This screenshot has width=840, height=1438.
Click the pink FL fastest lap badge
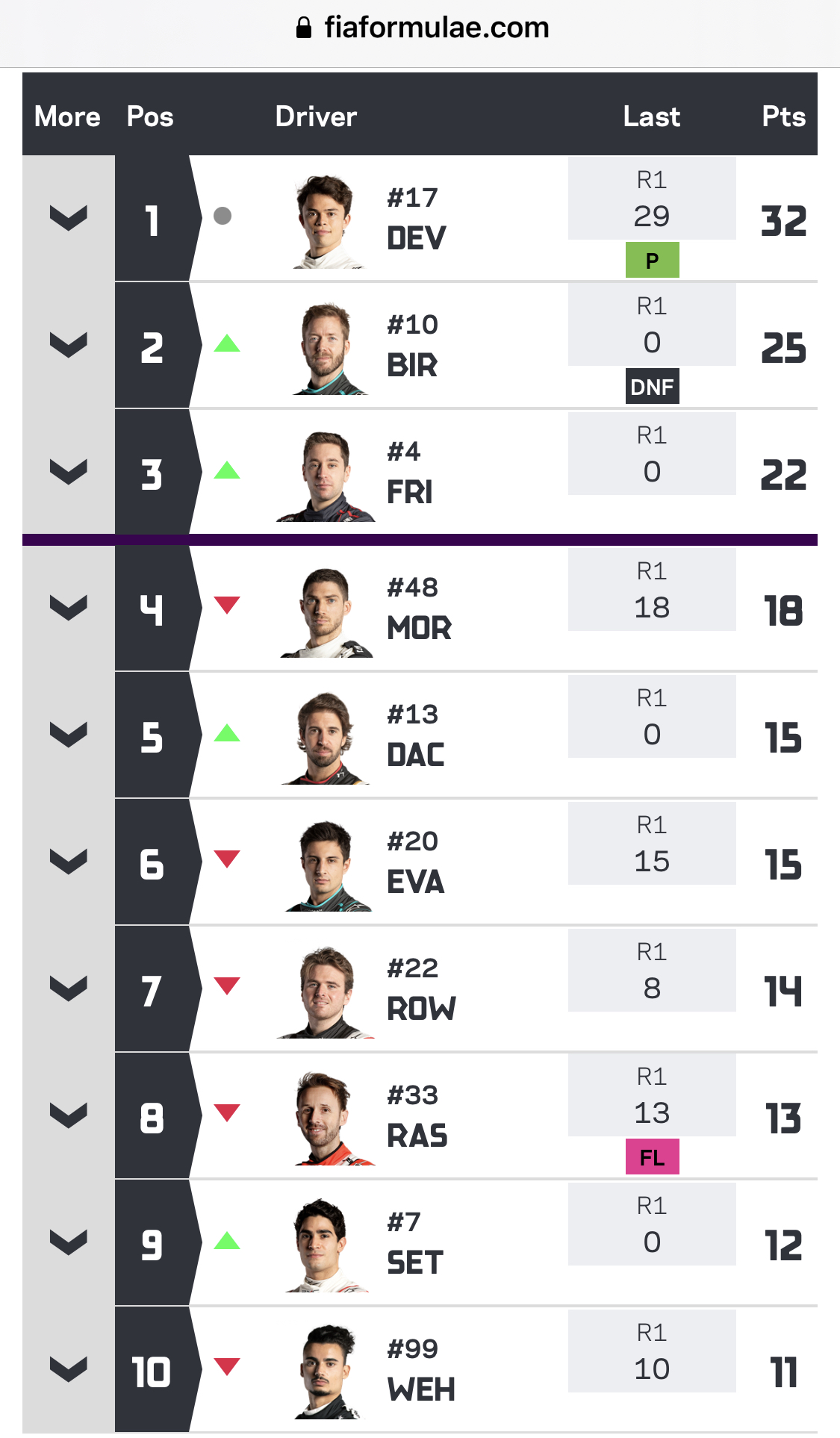(652, 1157)
